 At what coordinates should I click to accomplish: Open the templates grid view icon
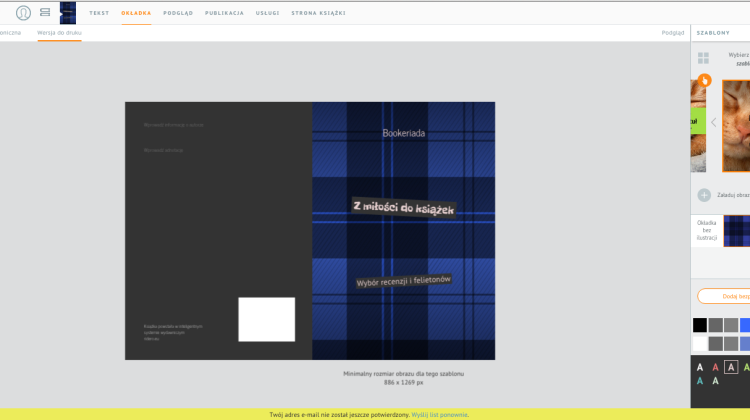click(x=703, y=58)
